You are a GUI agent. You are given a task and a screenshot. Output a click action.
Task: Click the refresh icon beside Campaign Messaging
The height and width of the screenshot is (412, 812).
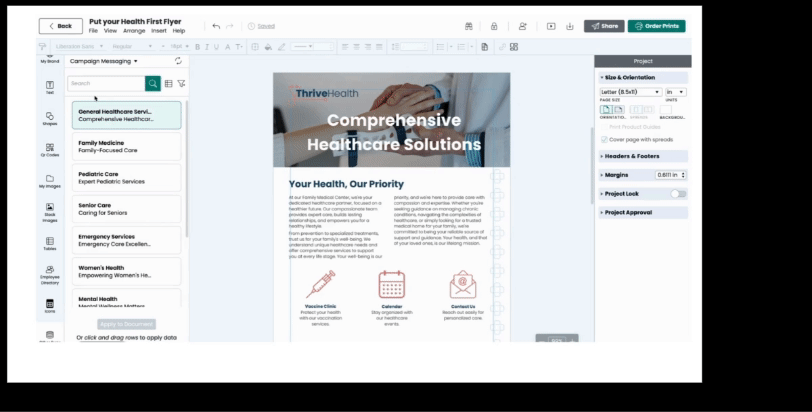[178, 61]
